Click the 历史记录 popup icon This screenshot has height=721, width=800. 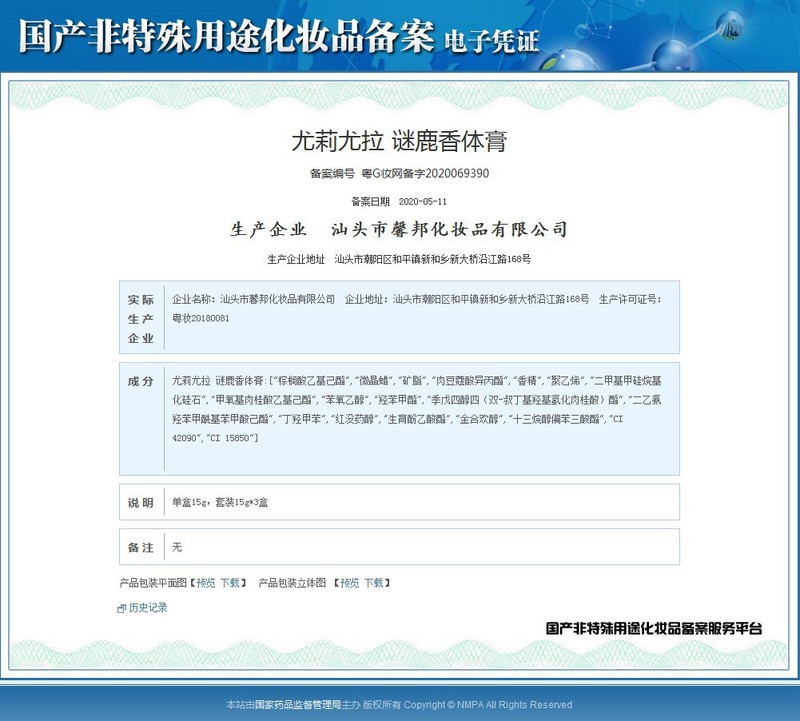[121, 608]
